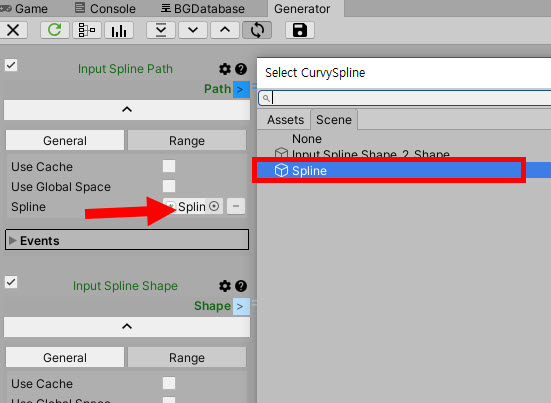
Task: Enable Use Cache in Input Spline Path
Action: point(169,166)
